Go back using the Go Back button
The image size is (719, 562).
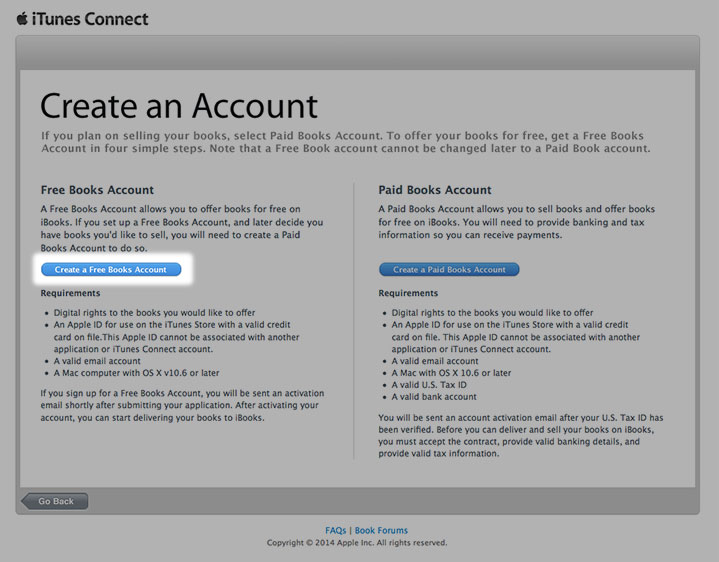55,501
